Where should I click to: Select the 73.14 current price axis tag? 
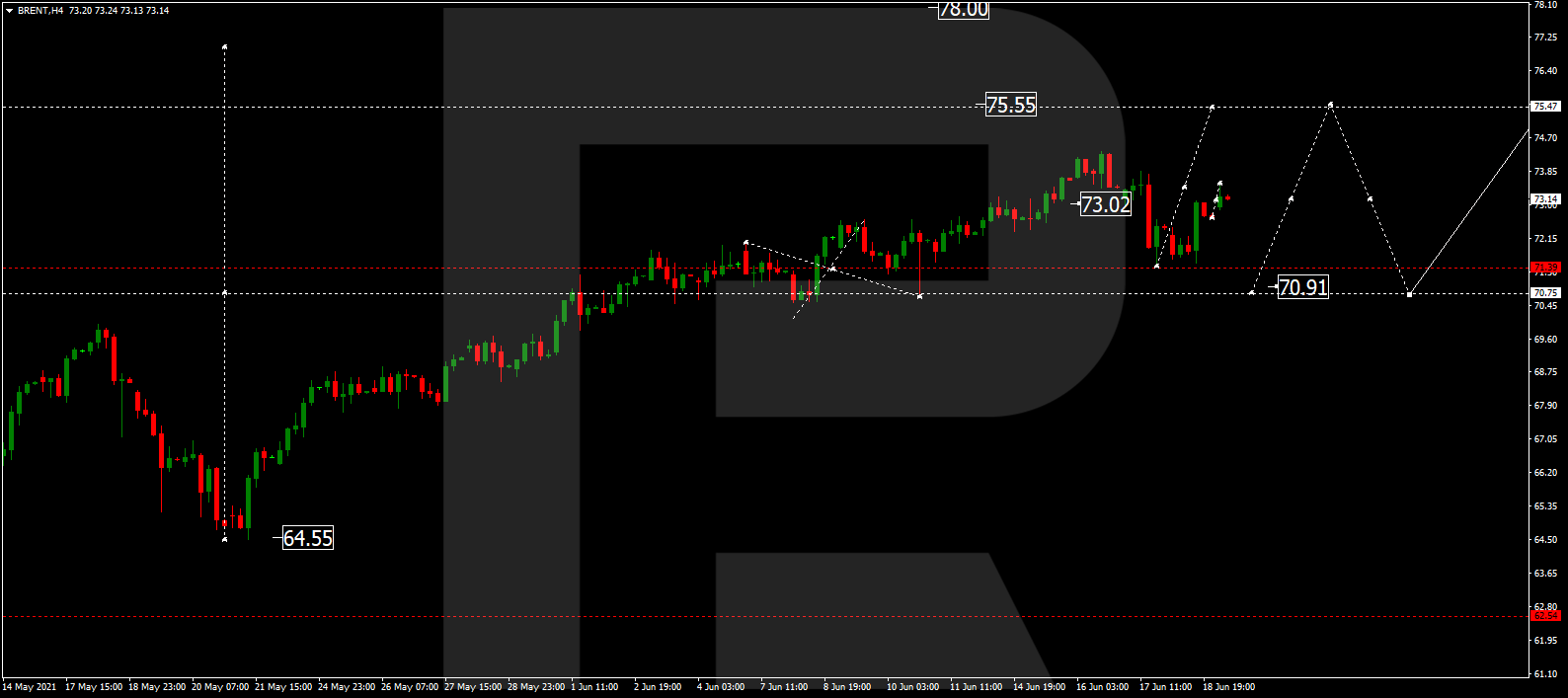1545,199
